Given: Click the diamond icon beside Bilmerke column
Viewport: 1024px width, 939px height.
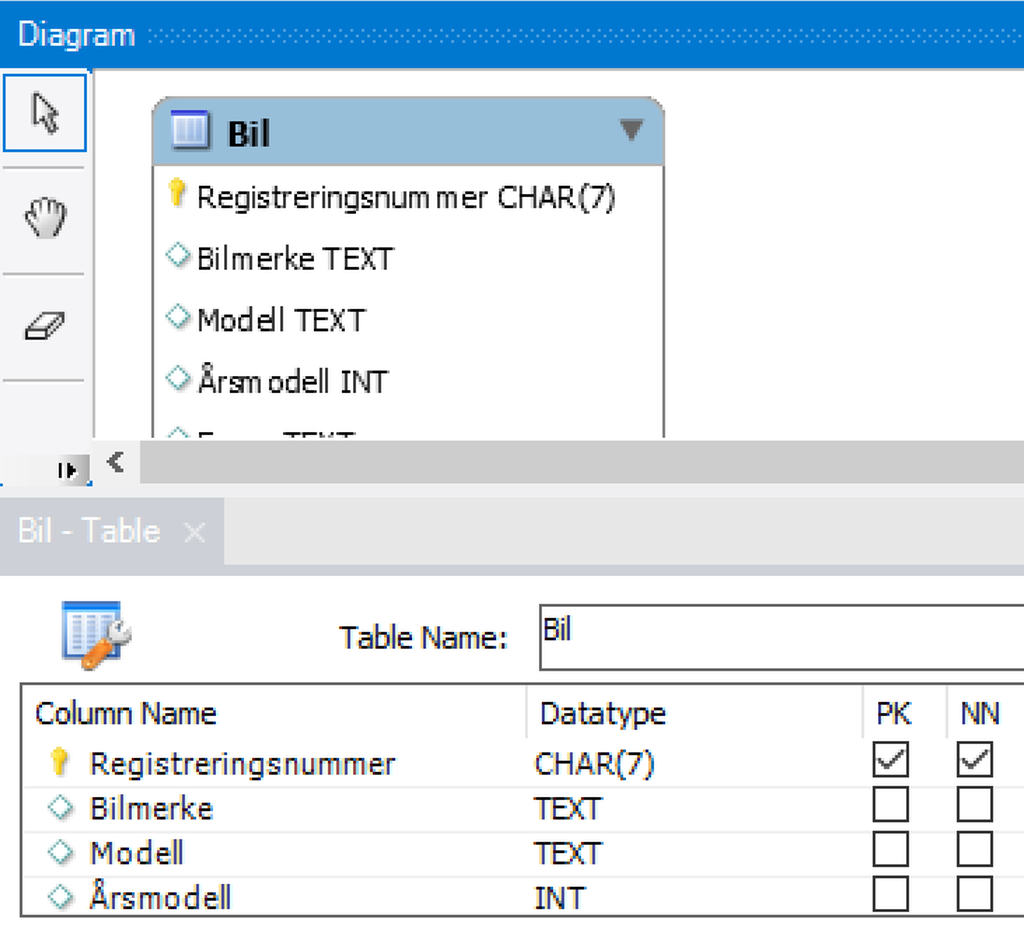Looking at the screenshot, I should point(177,256).
